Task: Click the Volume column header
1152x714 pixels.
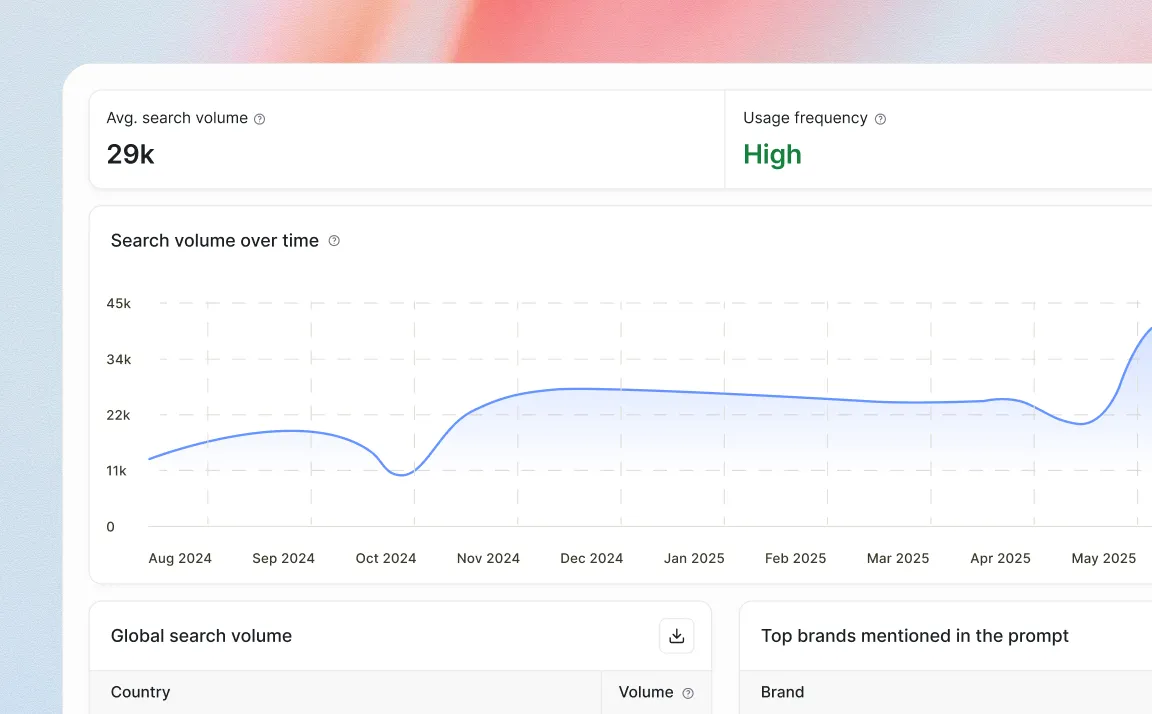Action: tap(646, 692)
